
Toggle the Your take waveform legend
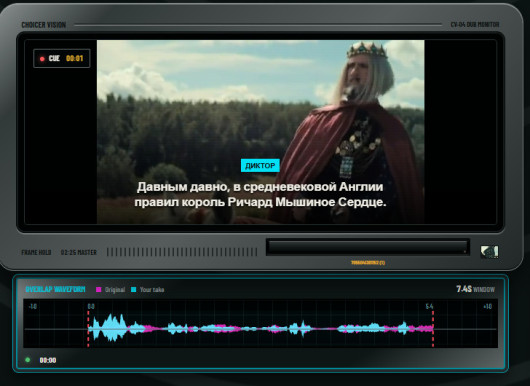tap(147, 289)
